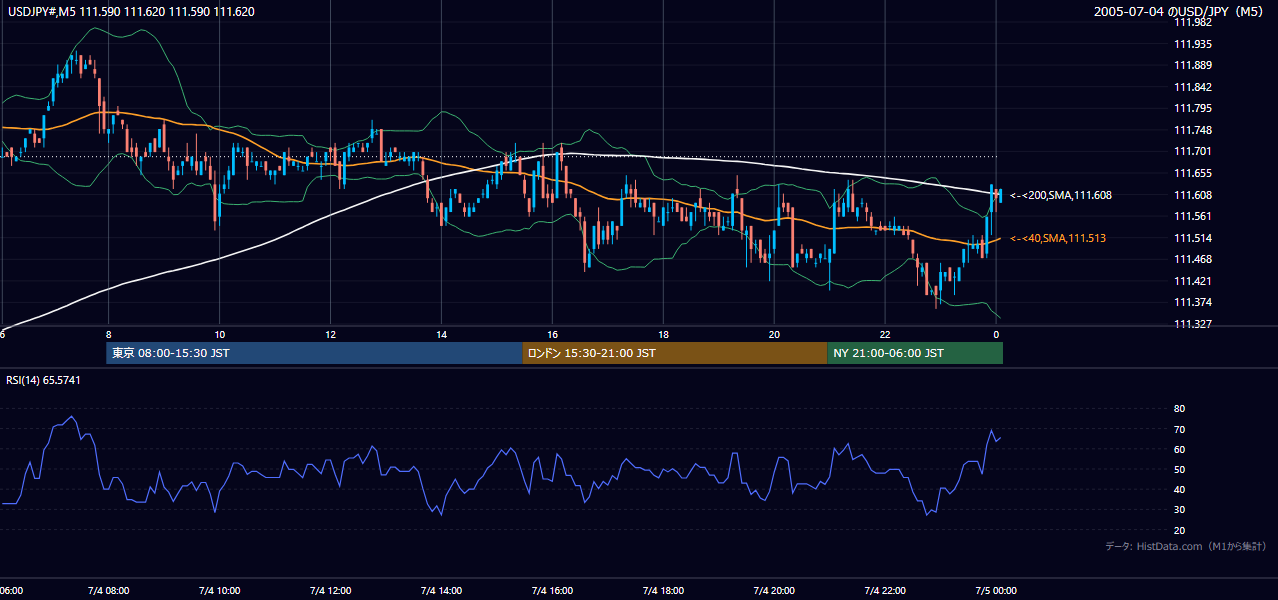Image resolution: width=1278 pixels, height=600 pixels.
Task: Click the bottom date label 7/5 00:00
Action: point(996,591)
